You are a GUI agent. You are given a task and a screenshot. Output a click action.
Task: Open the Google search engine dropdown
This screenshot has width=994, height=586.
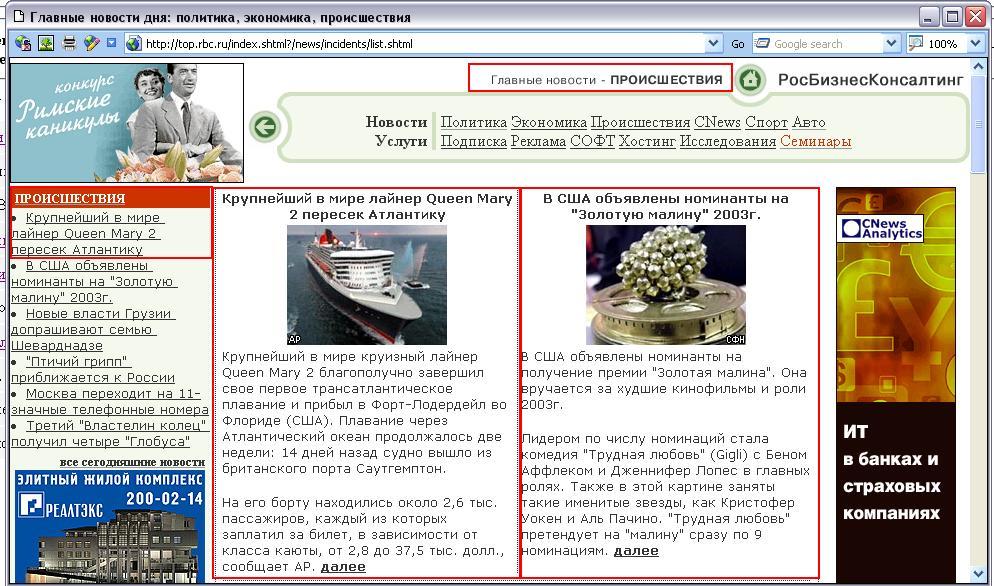[892, 44]
